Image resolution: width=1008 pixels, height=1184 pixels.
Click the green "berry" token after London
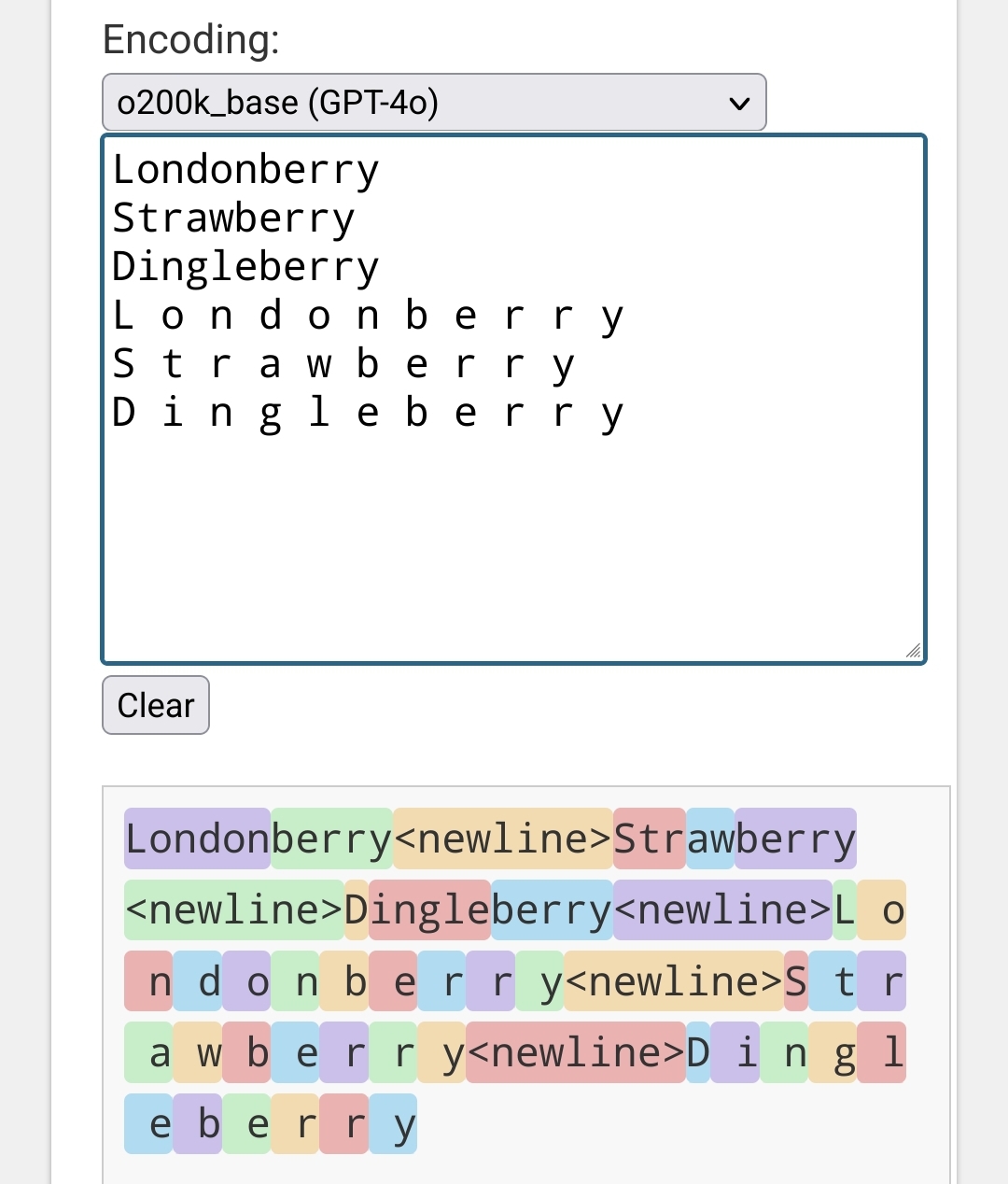(332, 839)
